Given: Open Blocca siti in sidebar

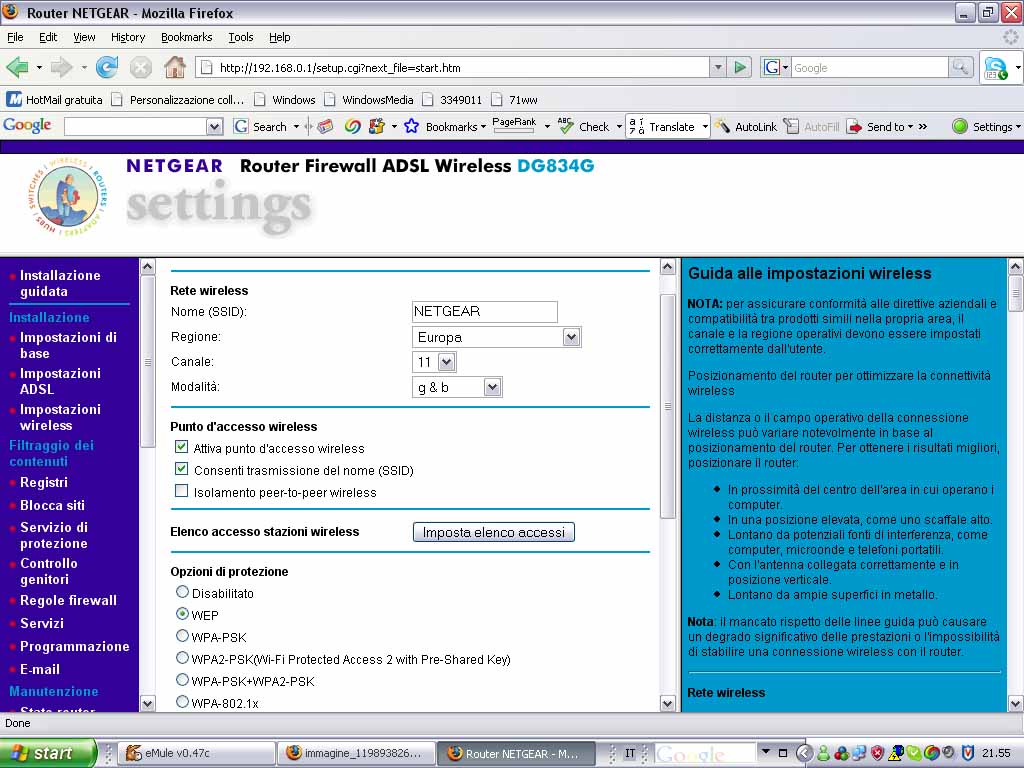Looking at the screenshot, I should pos(52,505).
